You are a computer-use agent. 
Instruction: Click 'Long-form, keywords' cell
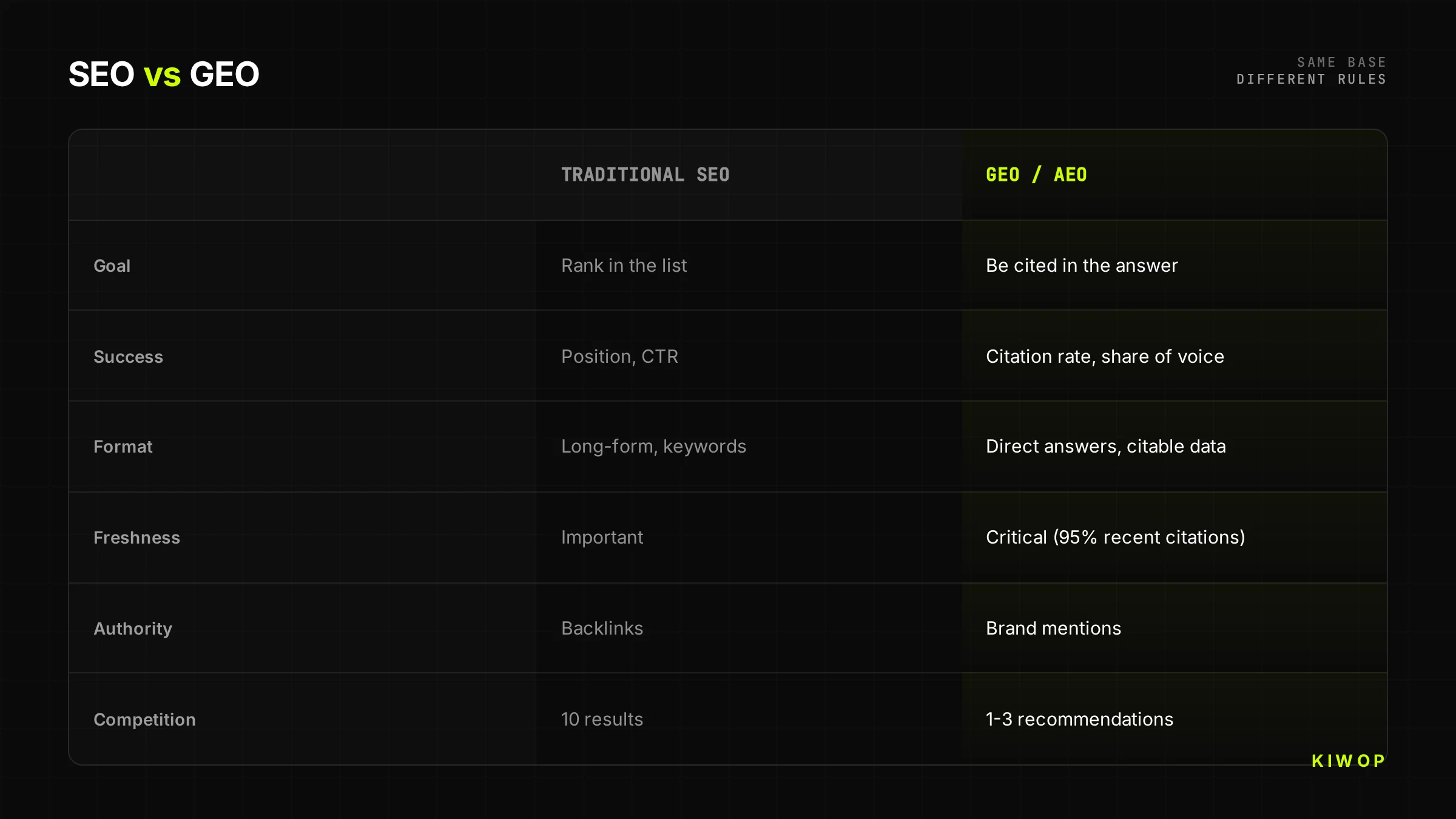[653, 446]
